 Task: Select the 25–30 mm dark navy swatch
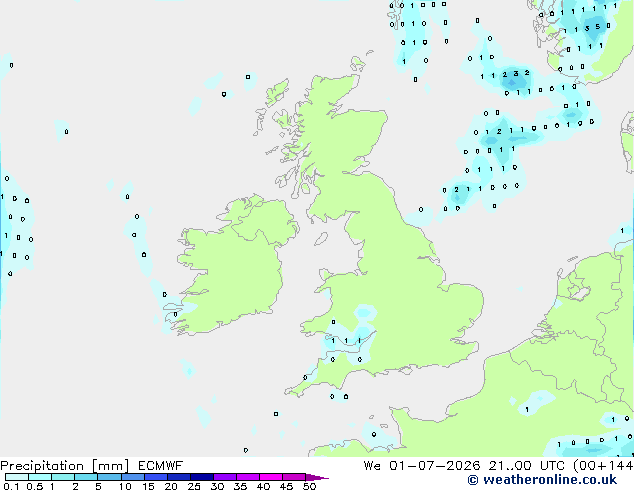pos(202,477)
